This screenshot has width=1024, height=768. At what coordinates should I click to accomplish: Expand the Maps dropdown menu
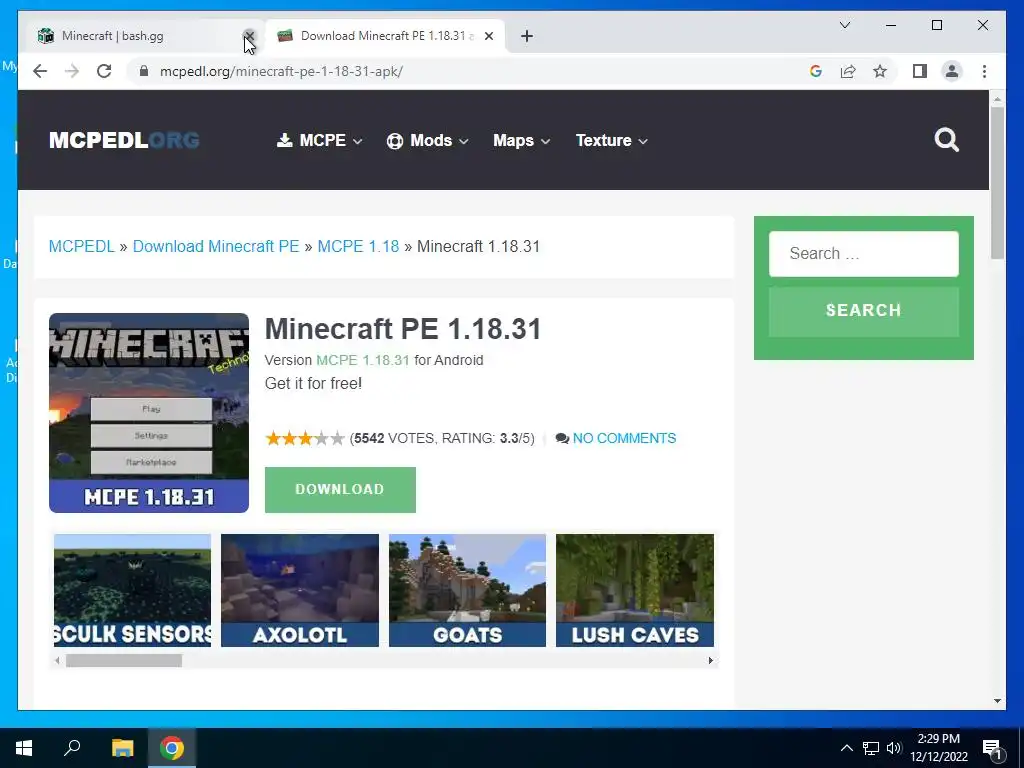tap(521, 140)
